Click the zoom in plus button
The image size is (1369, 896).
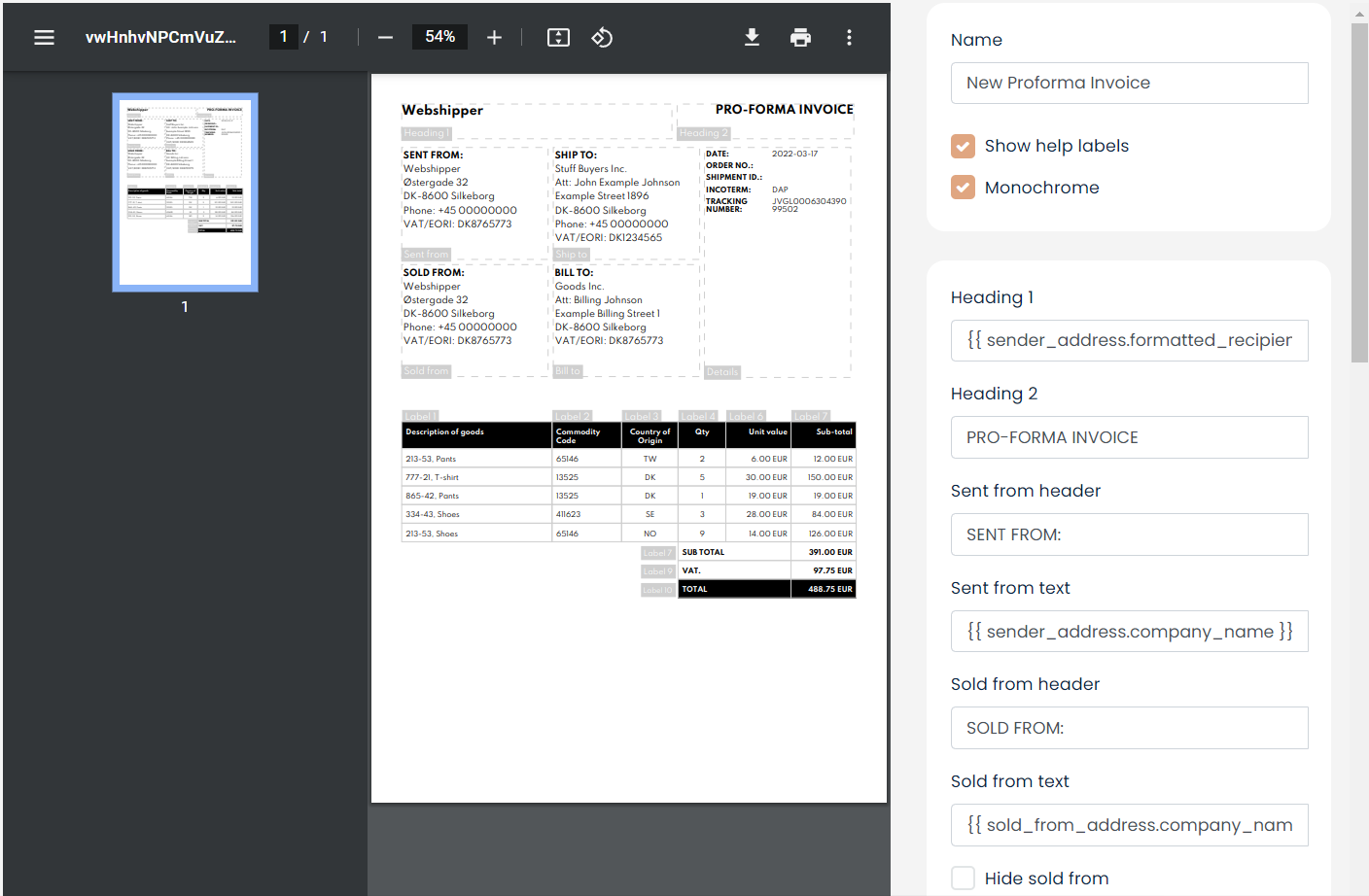pyautogui.click(x=494, y=37)
